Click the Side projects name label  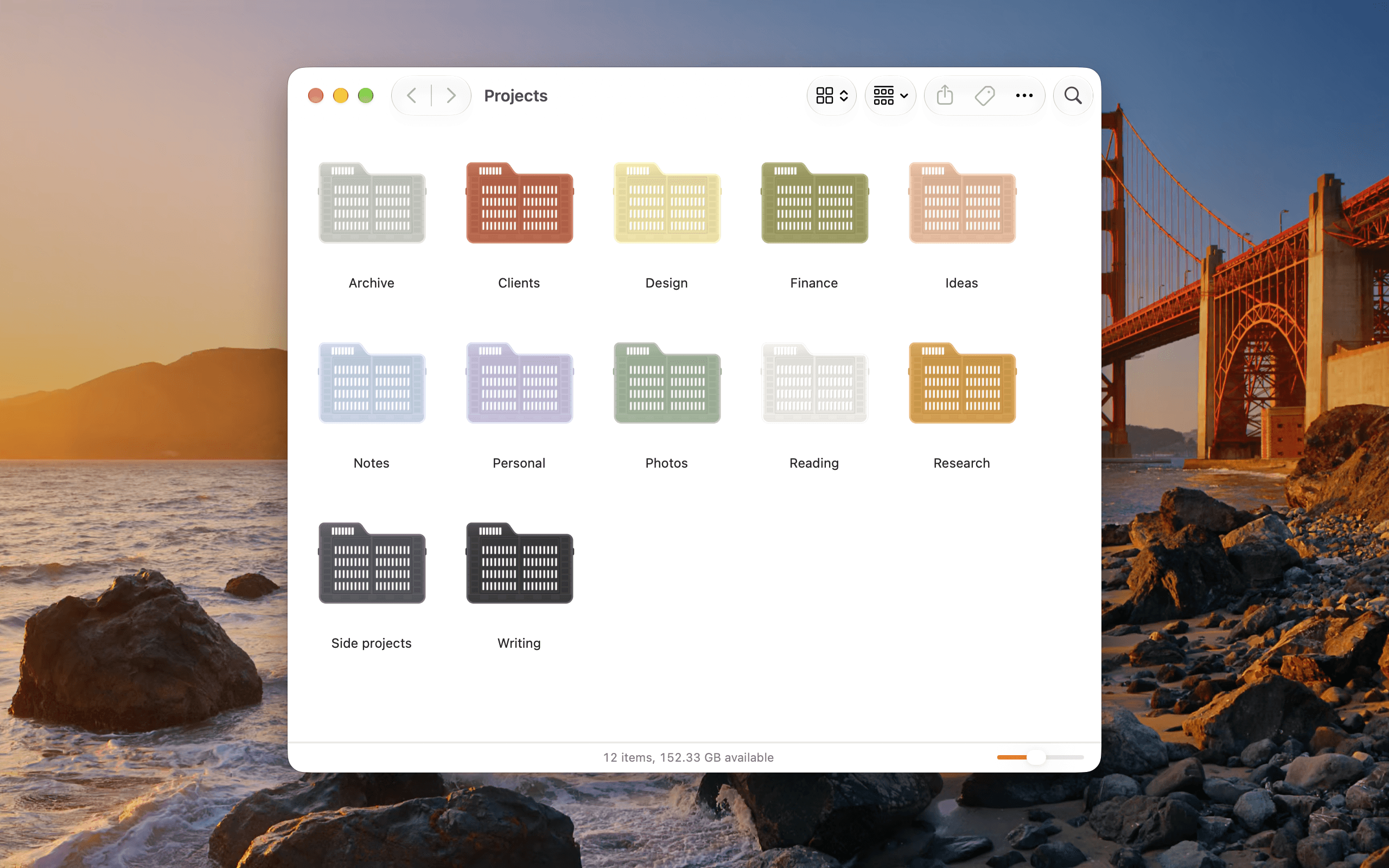371,643
